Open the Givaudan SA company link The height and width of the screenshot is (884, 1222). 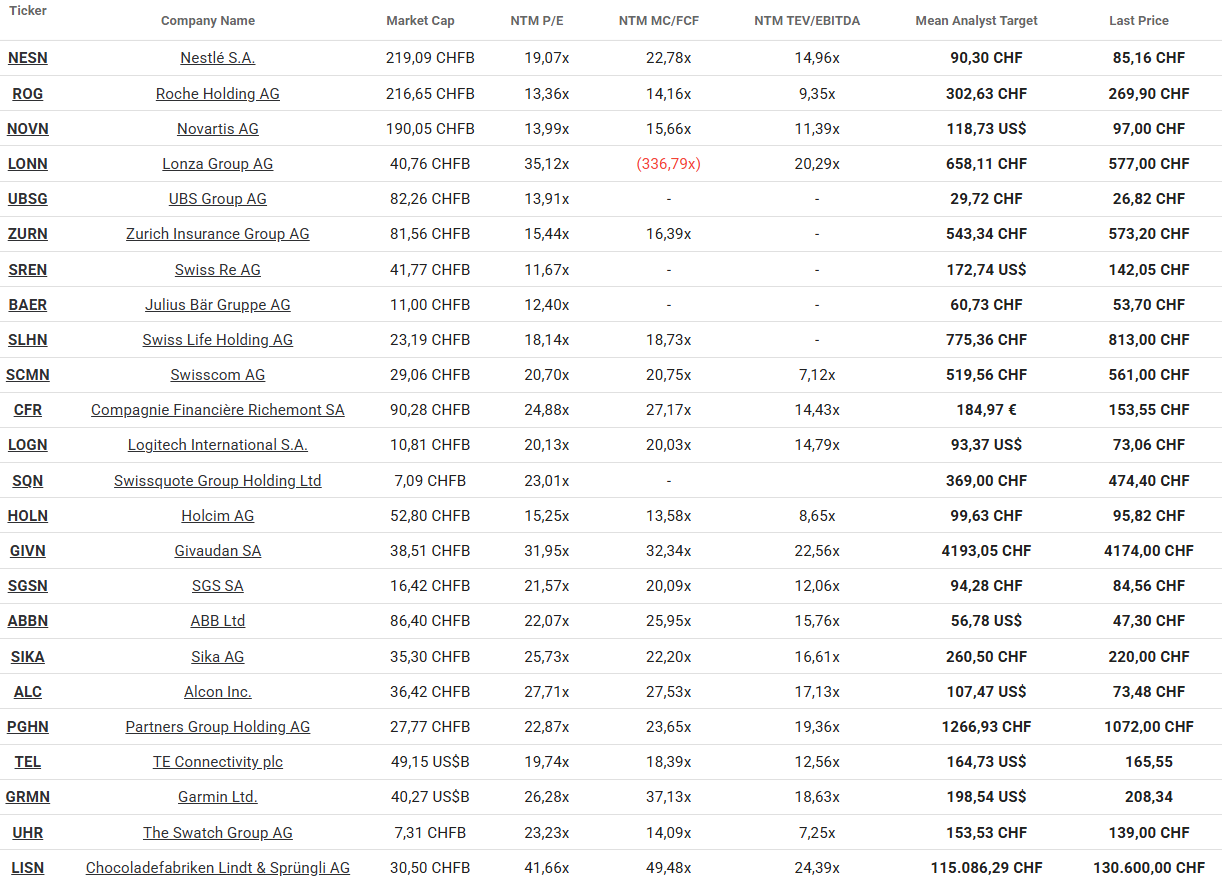217,551
